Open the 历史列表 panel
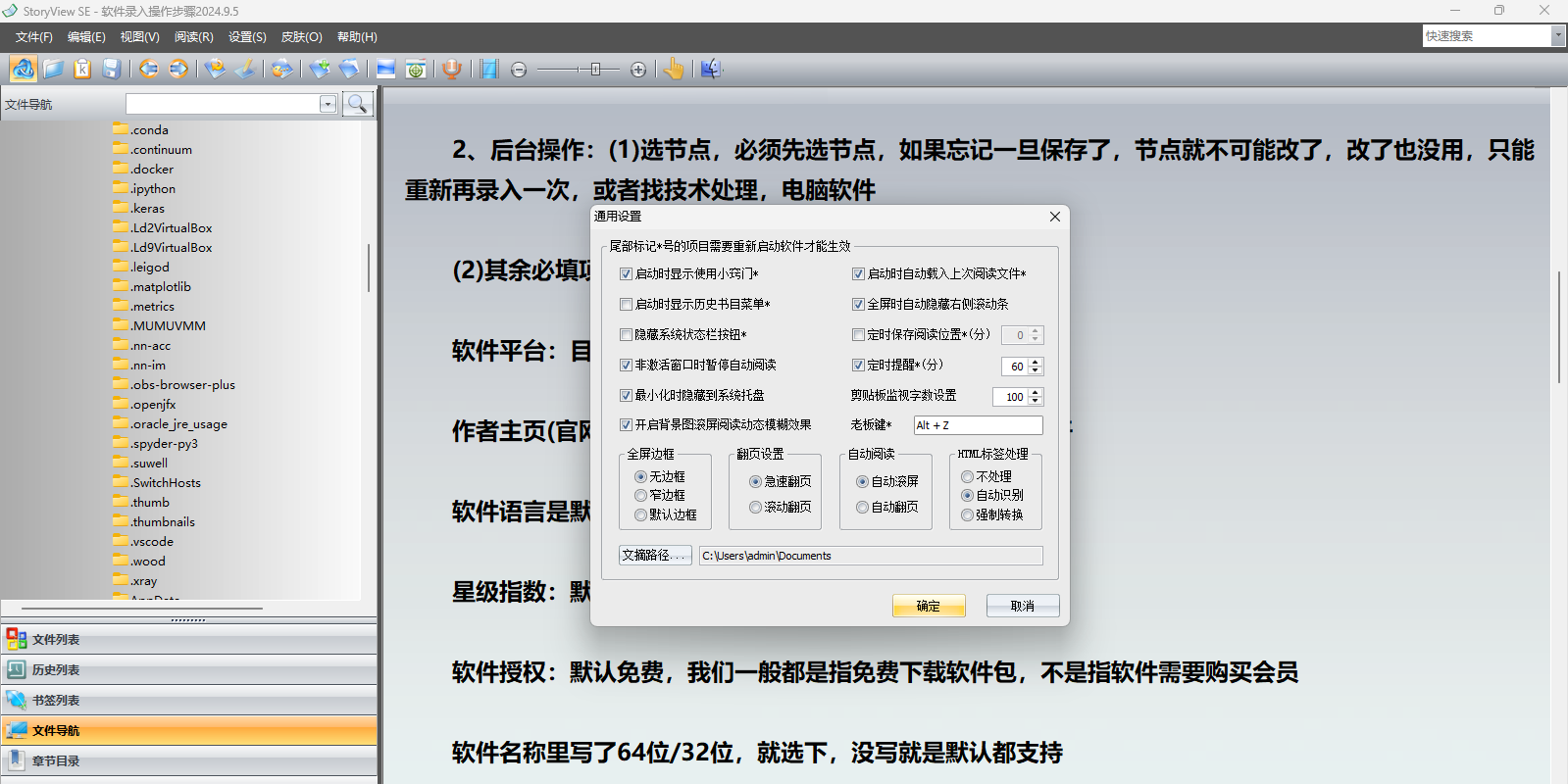The width and height of the screenshot is (1568, 784). [x=188, y=669]
